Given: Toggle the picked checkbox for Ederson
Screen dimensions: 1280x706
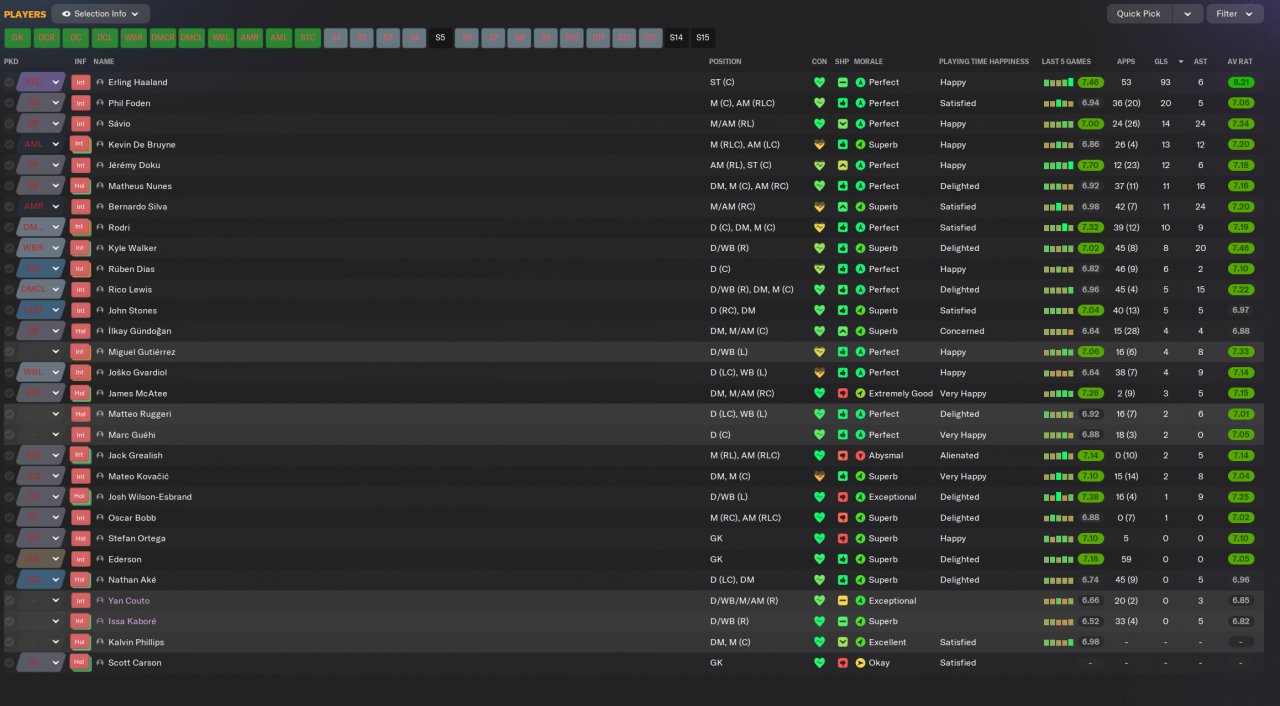Looking at the screenshot, I should [9, 559].
